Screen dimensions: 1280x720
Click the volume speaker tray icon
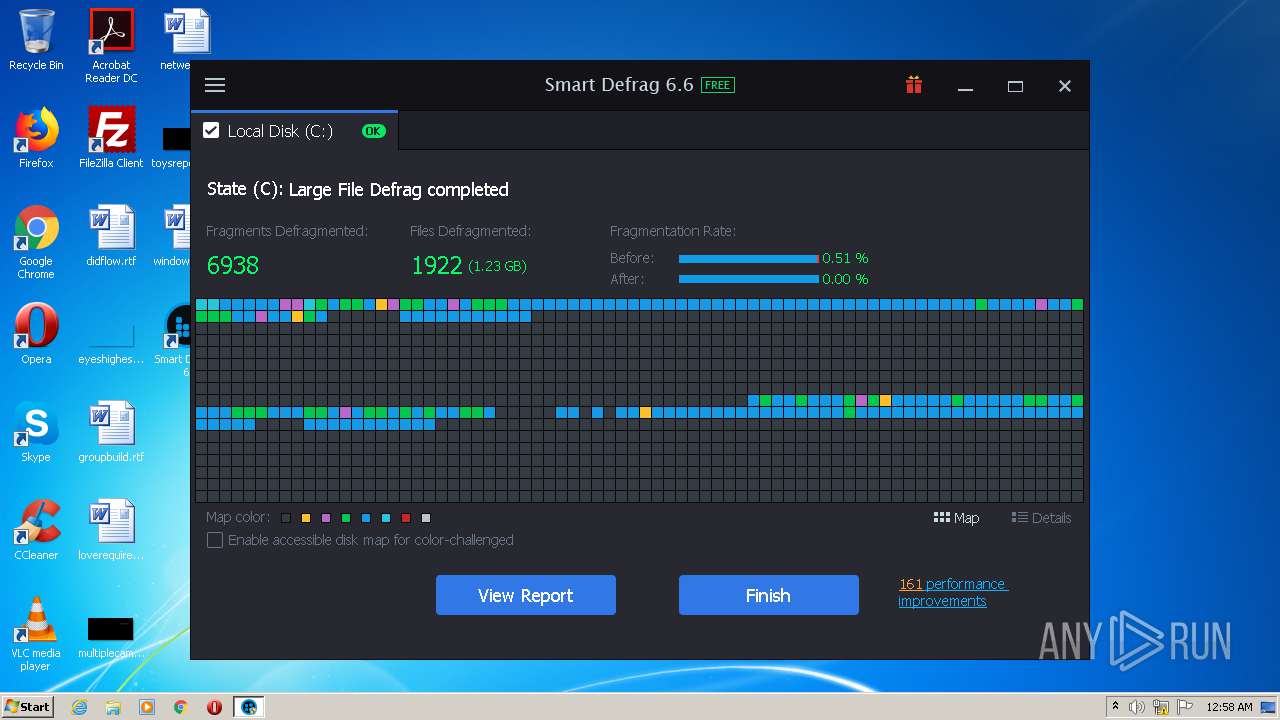coord(1137,707)
